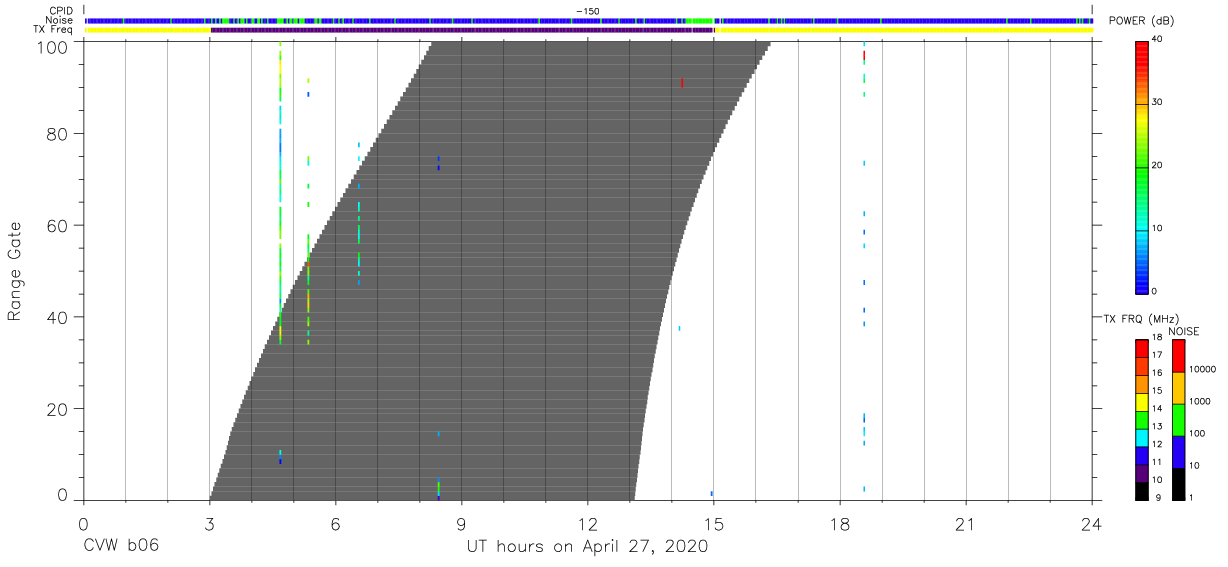
Task: Pick the blue 10-100 NOISE swatch
Action: click(x=1178, y=452)
